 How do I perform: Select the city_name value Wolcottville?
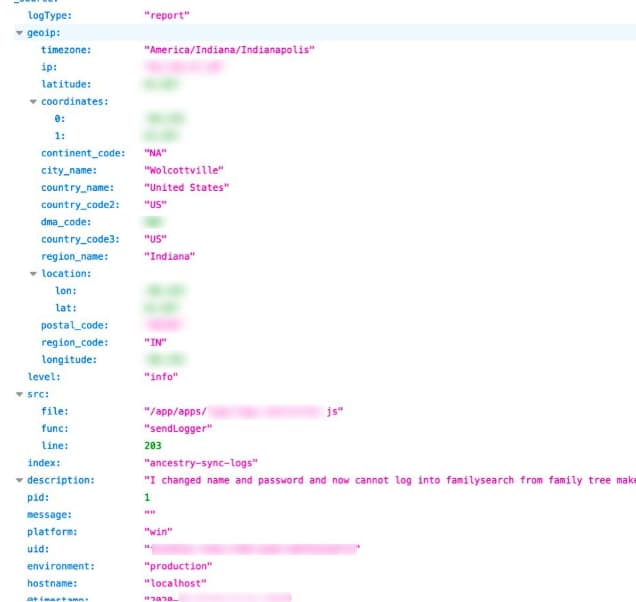[184, 170]
